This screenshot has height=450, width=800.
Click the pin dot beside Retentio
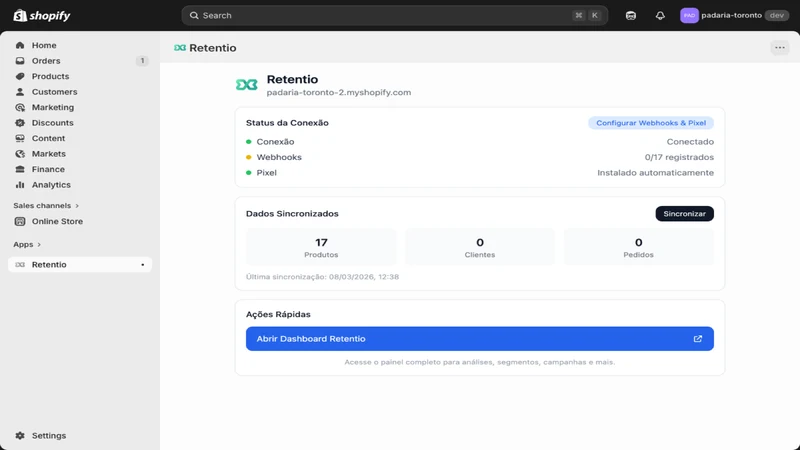click(x=142, y=265)
